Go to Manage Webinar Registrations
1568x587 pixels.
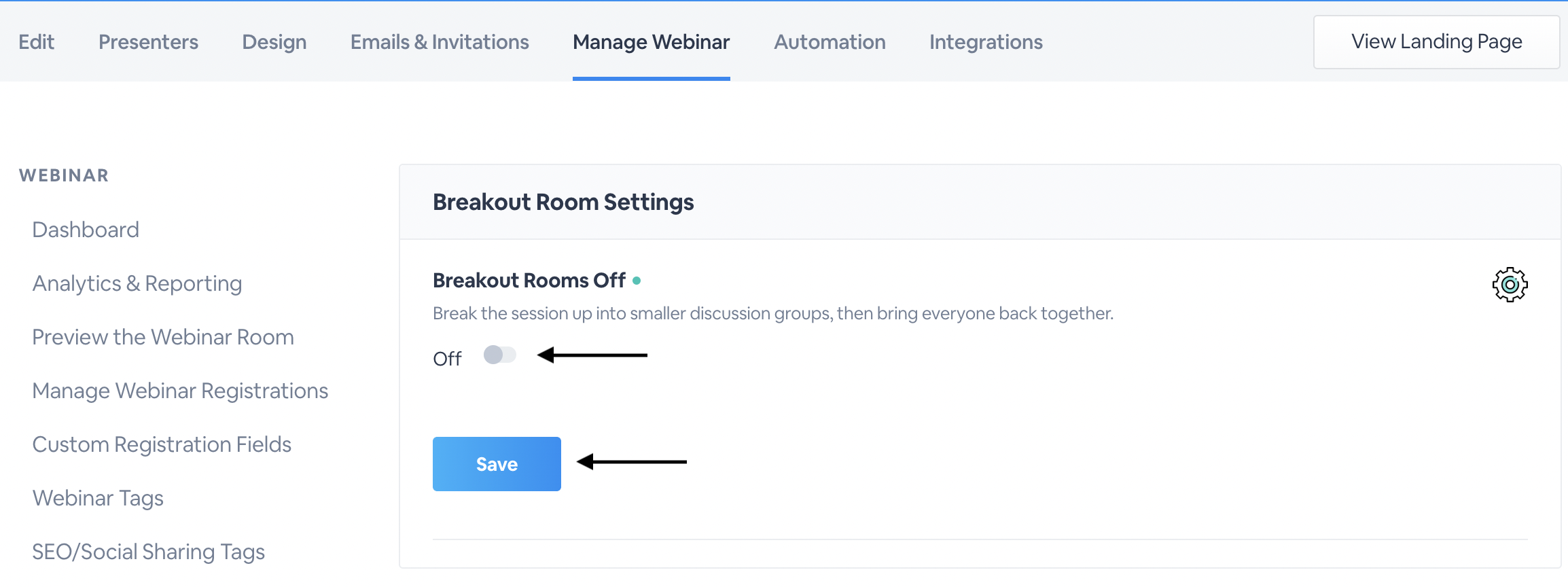(x=180, y=391)
